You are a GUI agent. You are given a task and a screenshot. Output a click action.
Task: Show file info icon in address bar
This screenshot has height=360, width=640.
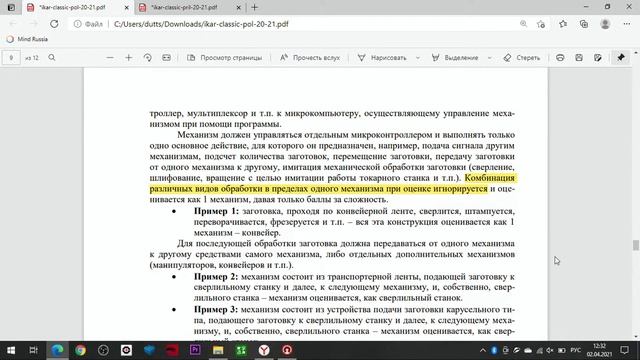click(x=77, y=24)
